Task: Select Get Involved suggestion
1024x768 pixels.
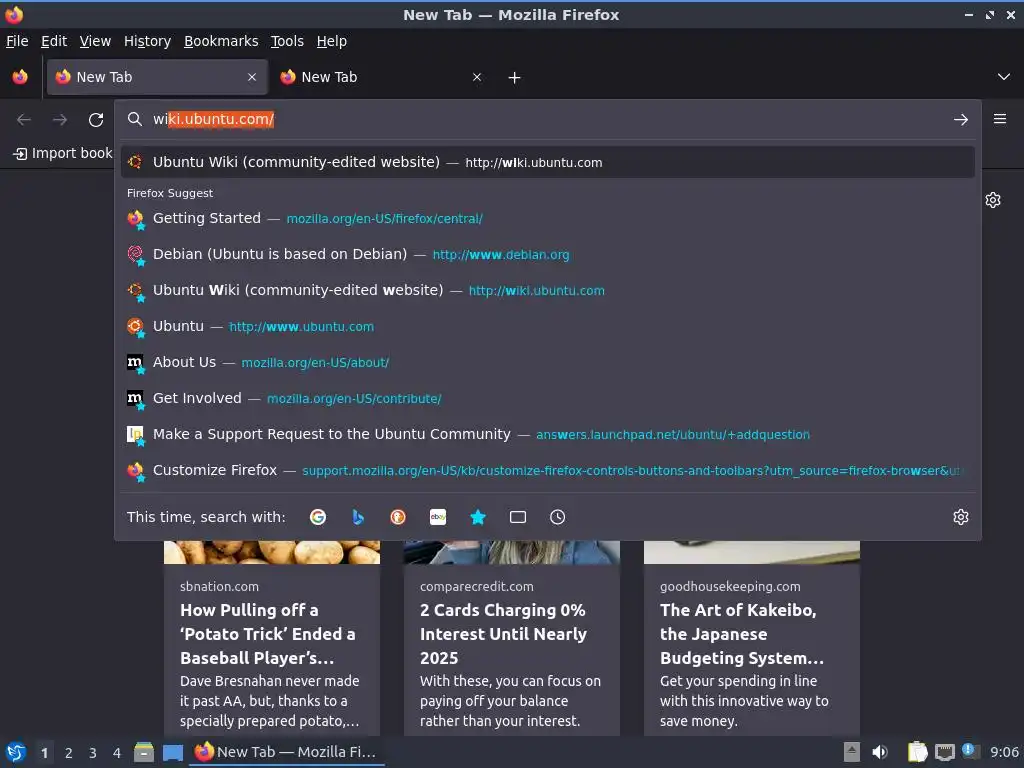Action: click(x=547, y=398)
